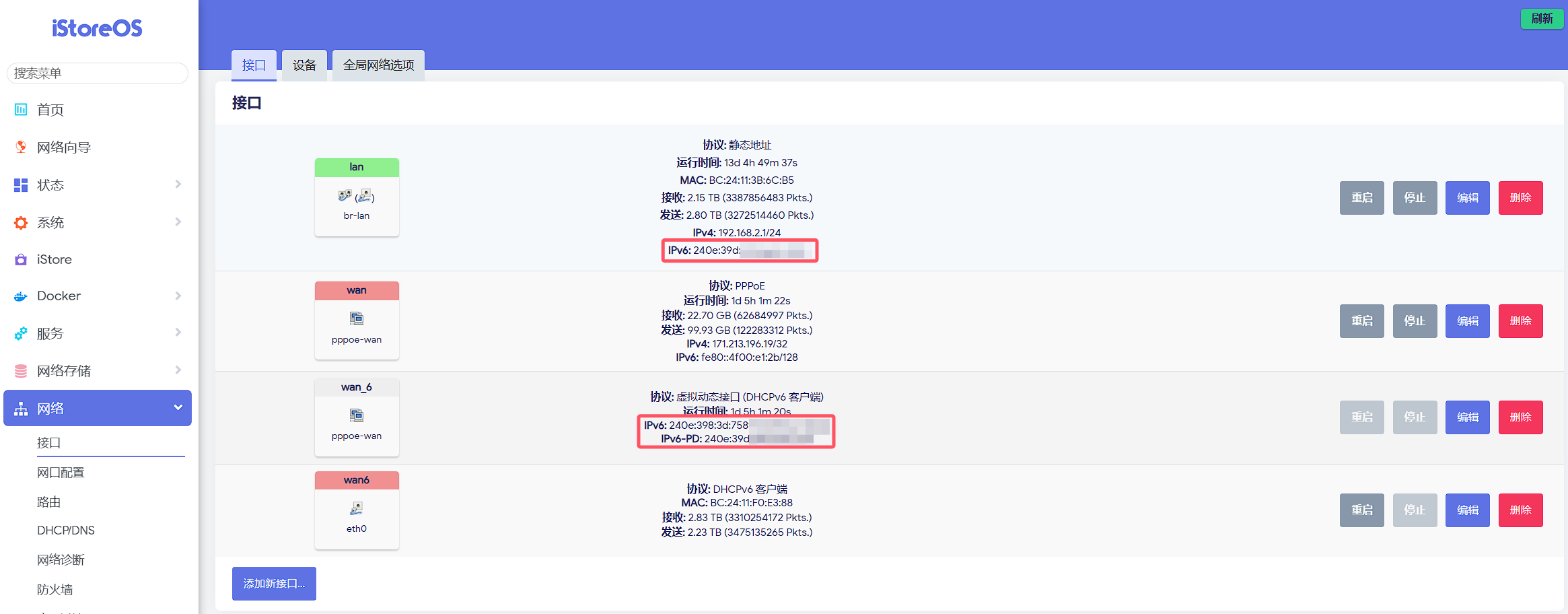The image size is (1568, 614).
Task: Edit the lan interface
Action: point(1468,198)
